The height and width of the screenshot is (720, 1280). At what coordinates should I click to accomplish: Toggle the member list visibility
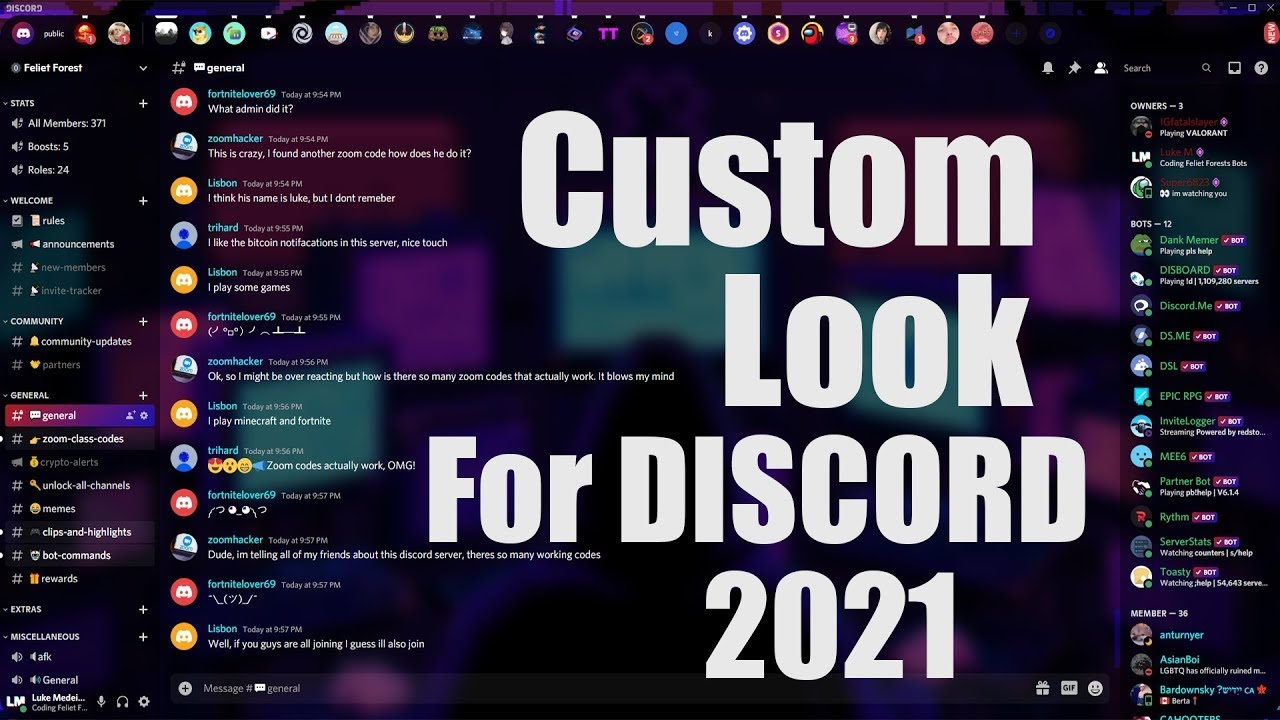tap(1101, 68)
